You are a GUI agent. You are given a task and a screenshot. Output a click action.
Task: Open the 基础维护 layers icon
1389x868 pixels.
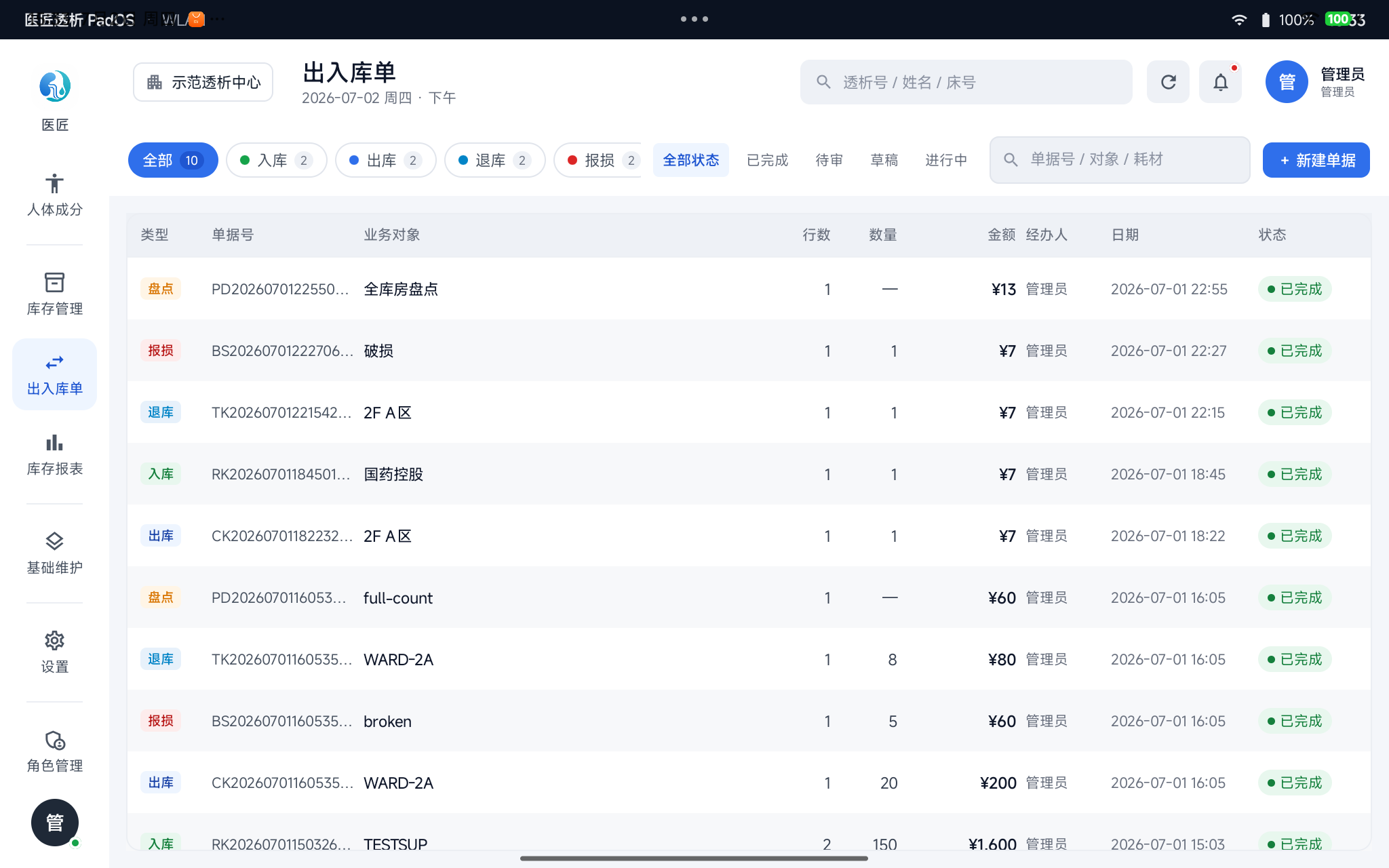coord(54,541)
